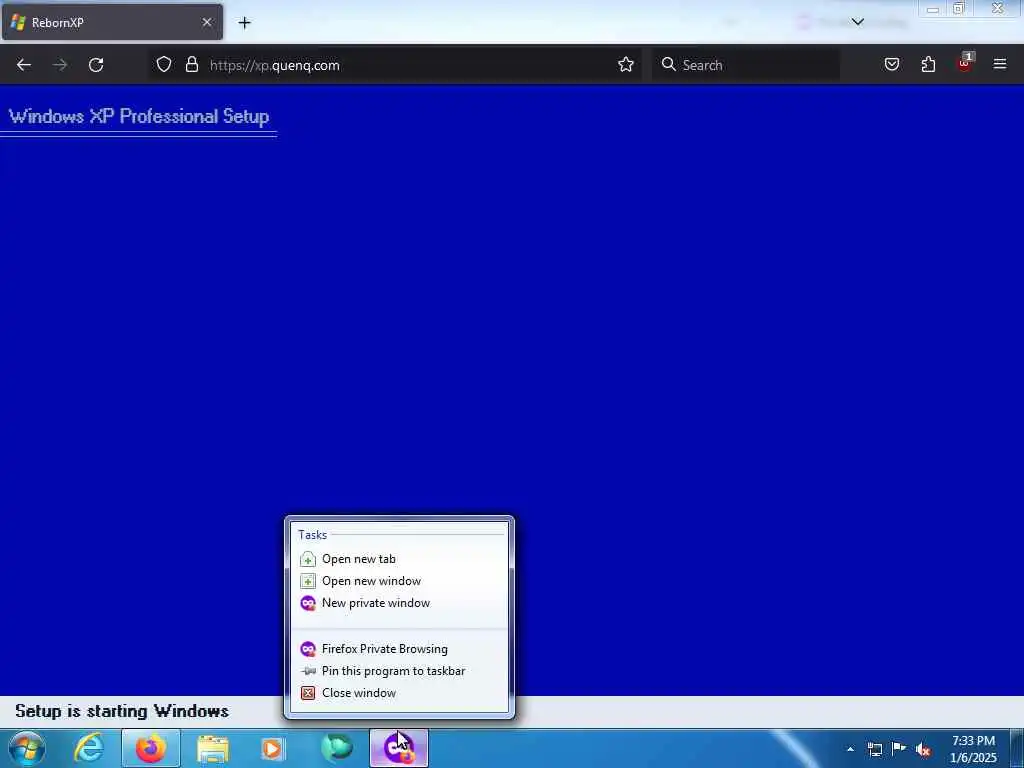Viewport: 1024px width, 768px height.
Task: Open a new tab with plus button
Action: point(244,23)
